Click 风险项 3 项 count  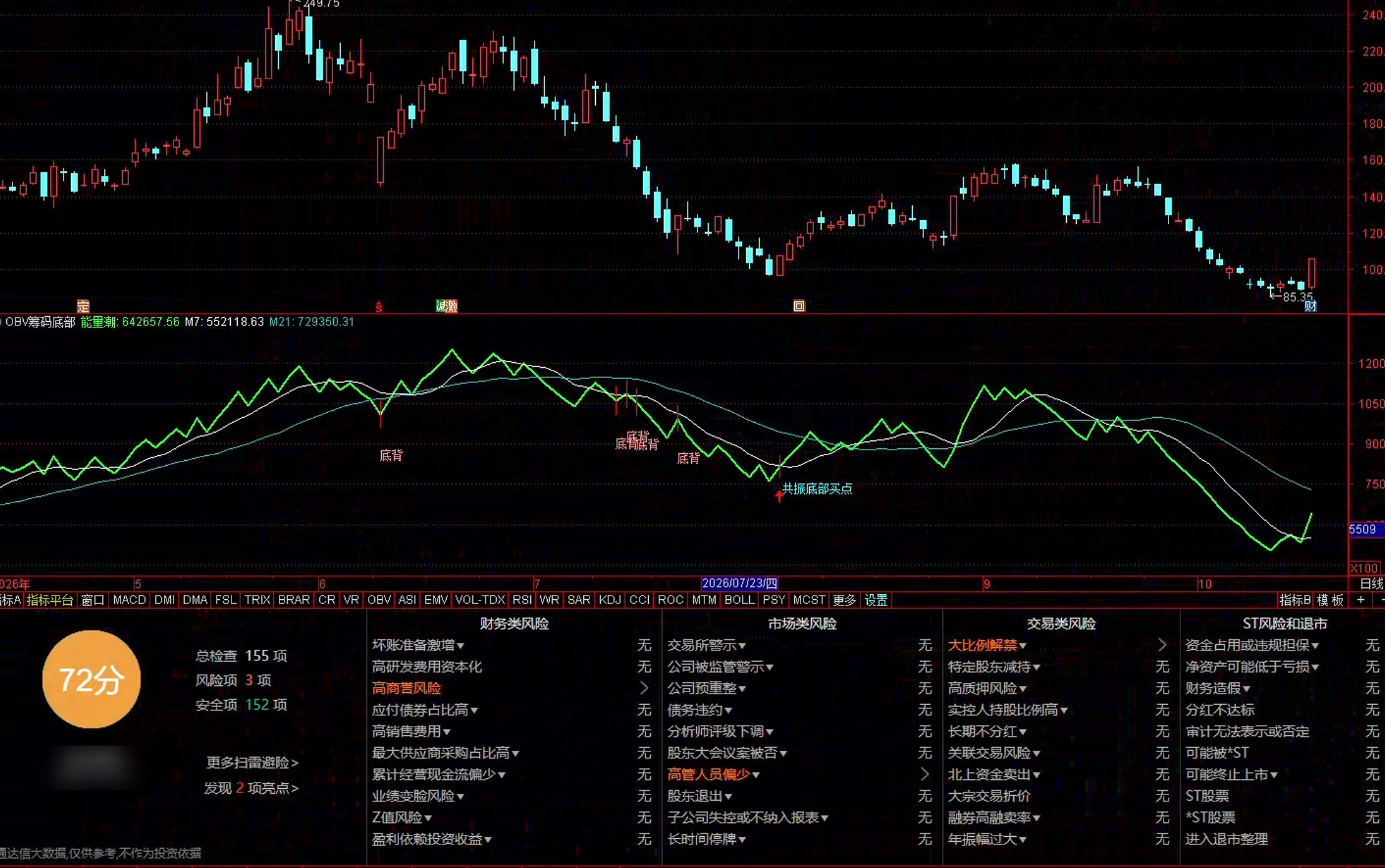[x=233, y=680]
